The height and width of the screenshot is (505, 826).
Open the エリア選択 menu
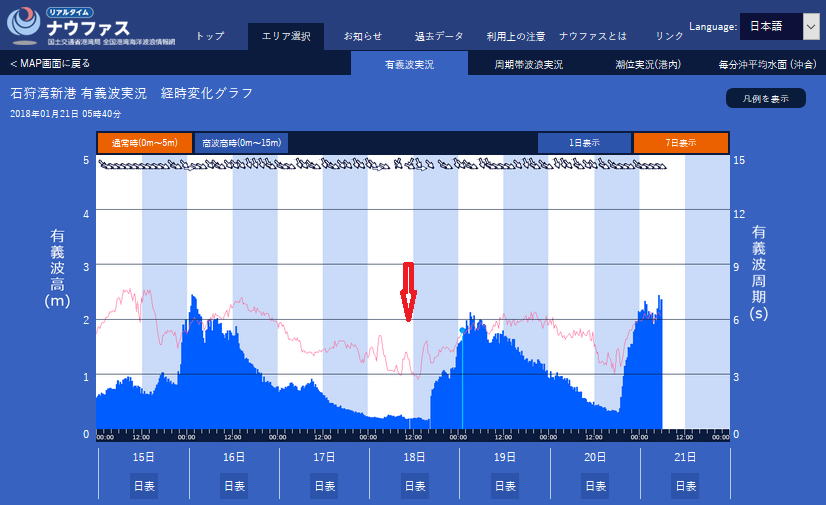coord(286,36)
